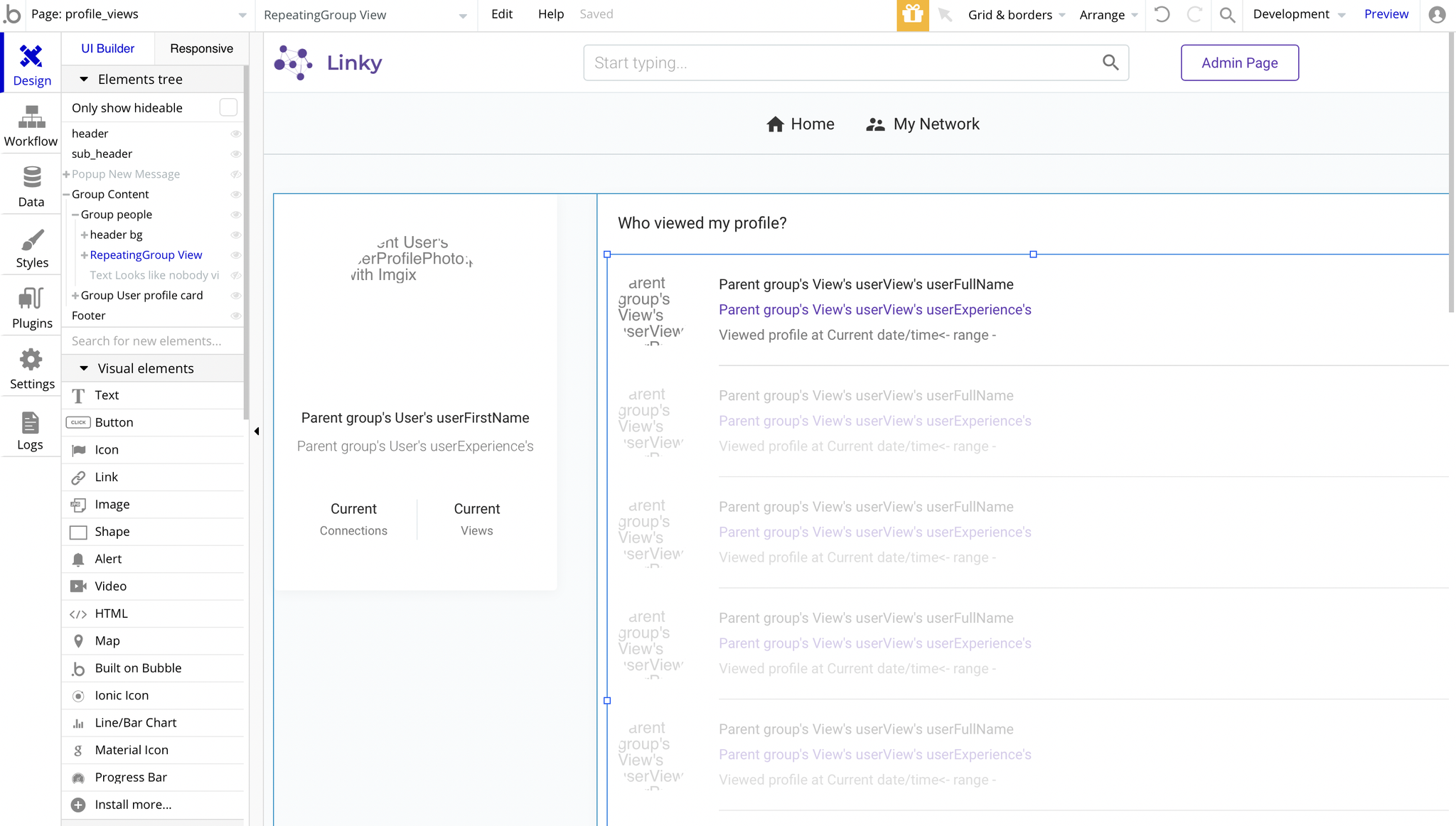Check the Only show hideable checkbox

click(x=228, y=107)
